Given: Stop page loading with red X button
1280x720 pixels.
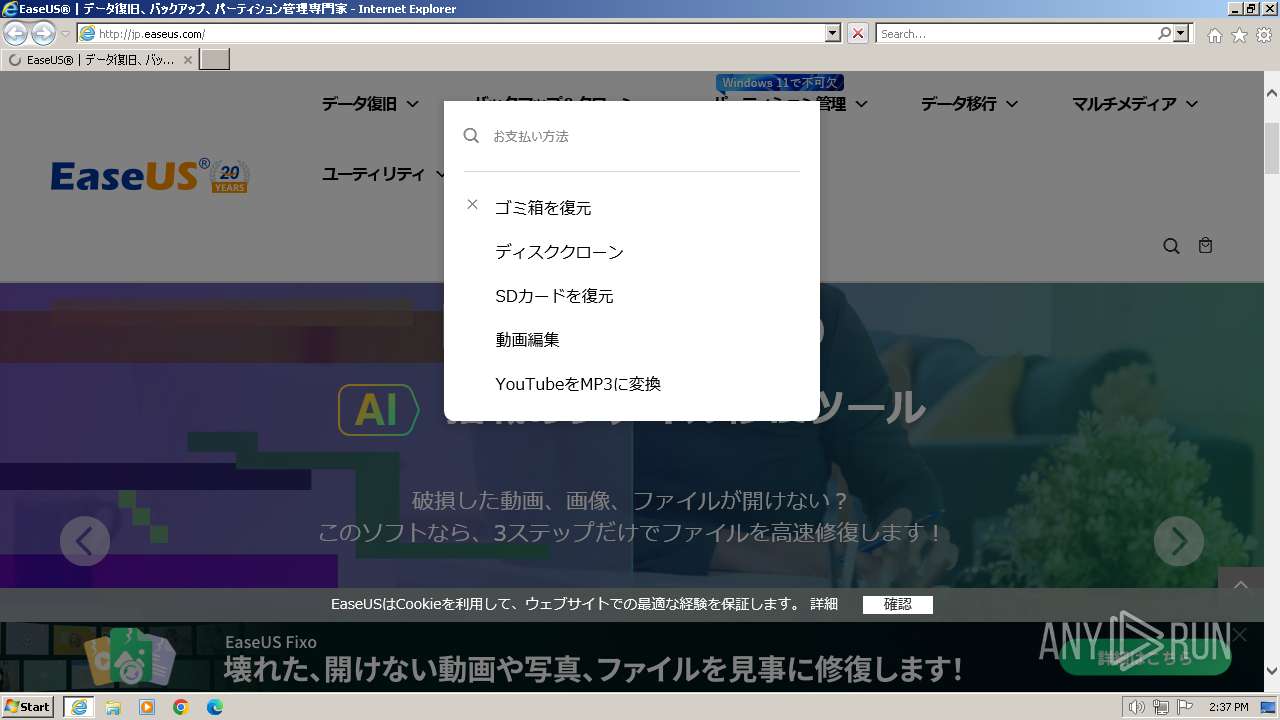Looking at the screenshot, I should point(858,34).
